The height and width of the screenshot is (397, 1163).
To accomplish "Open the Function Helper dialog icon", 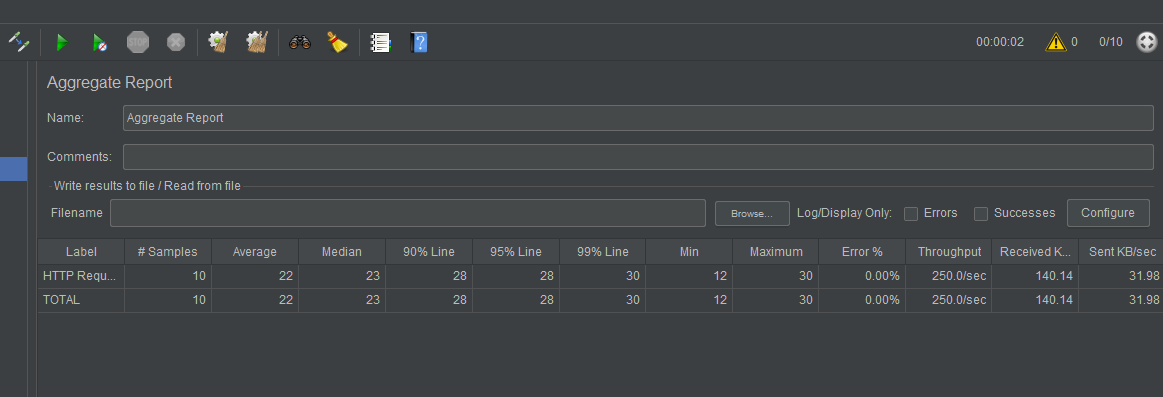I will click(x=380, y=42).
